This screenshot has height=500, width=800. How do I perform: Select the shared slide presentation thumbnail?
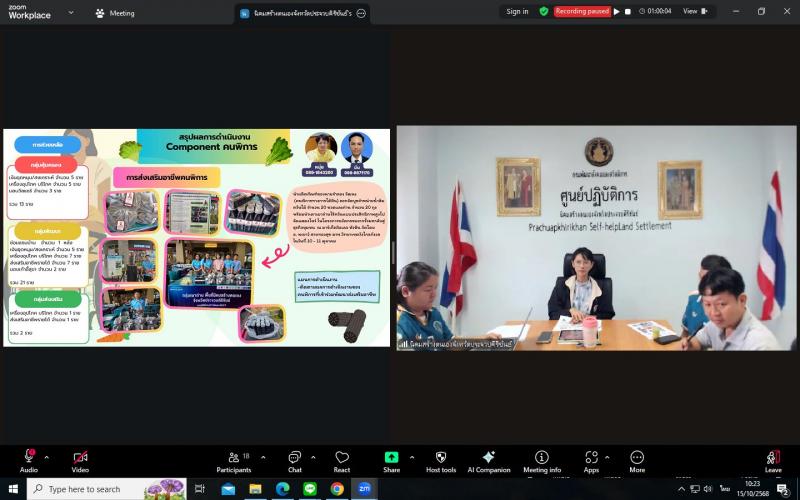pyautogui.click(x=196, y=238)
